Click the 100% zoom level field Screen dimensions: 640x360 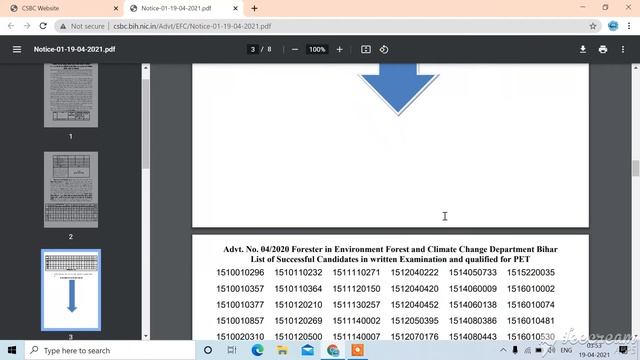pyautogui.click(x=317, y=49)
